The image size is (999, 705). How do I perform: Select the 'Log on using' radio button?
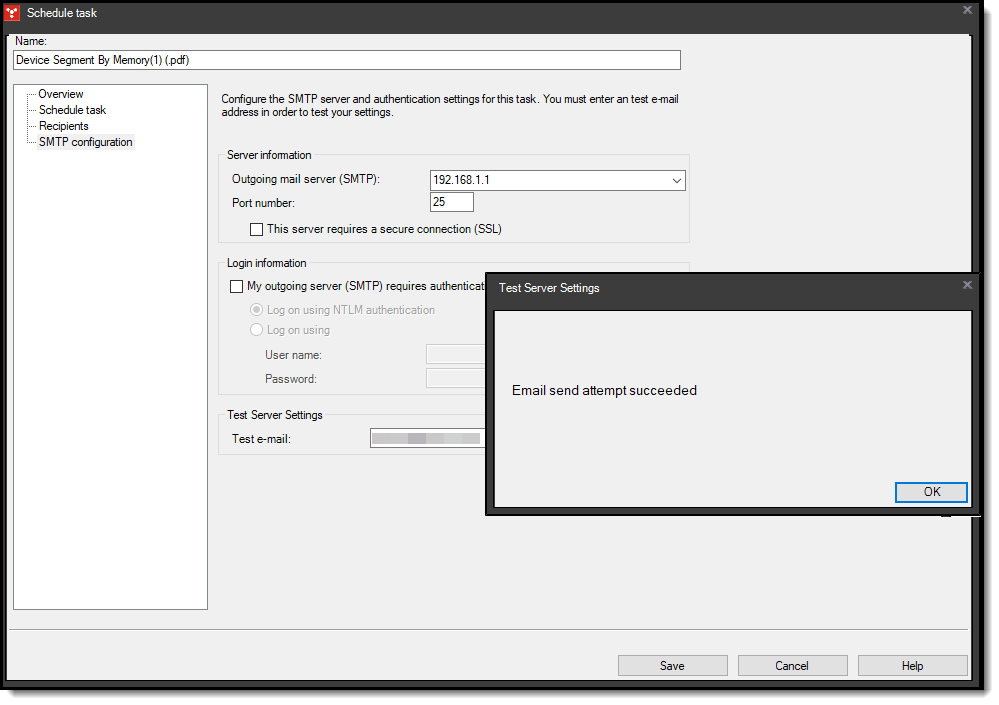[257, 330]
